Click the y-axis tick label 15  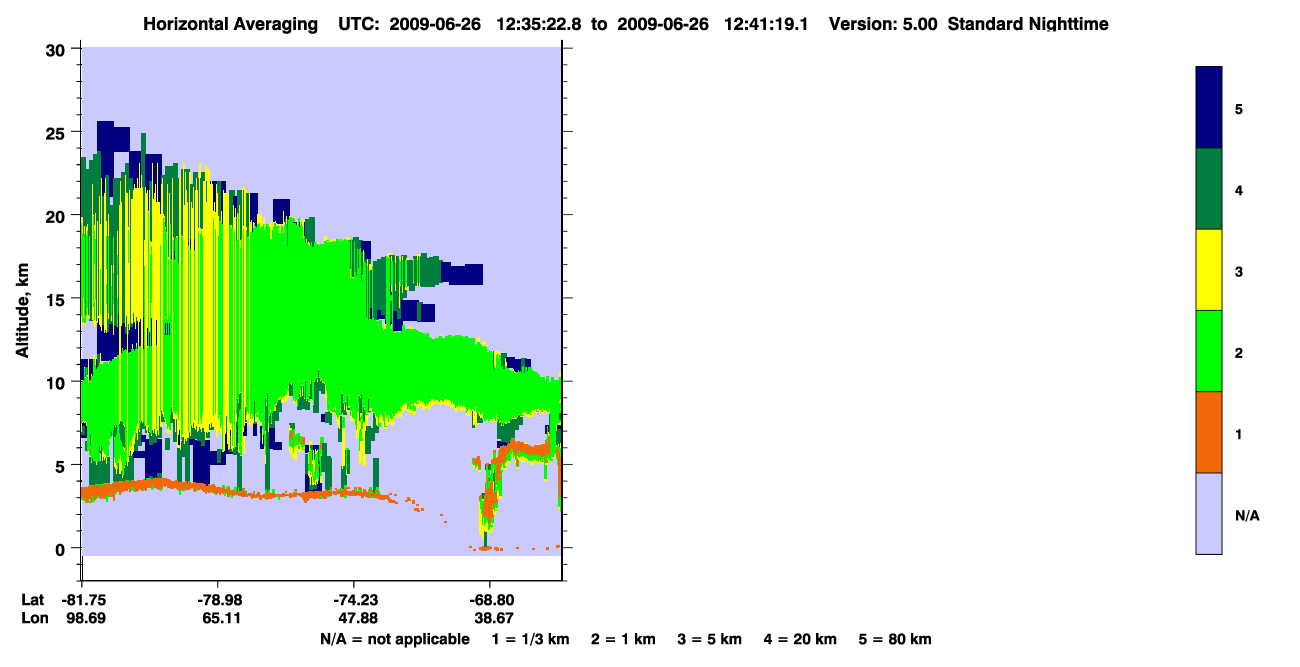point(55,299)
